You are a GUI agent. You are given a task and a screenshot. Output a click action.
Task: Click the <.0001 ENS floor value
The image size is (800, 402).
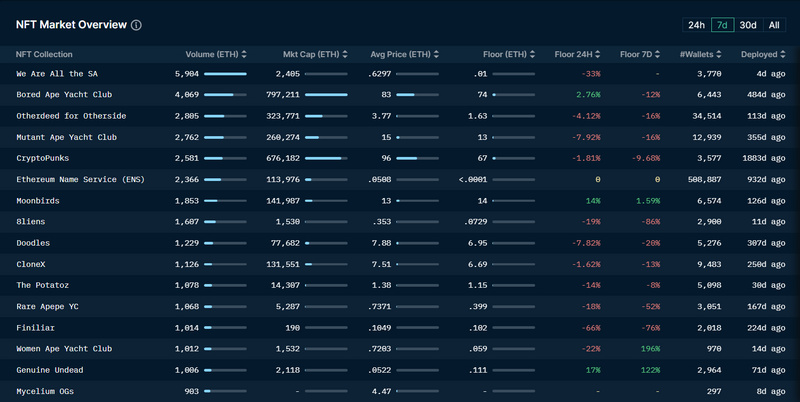473,180
